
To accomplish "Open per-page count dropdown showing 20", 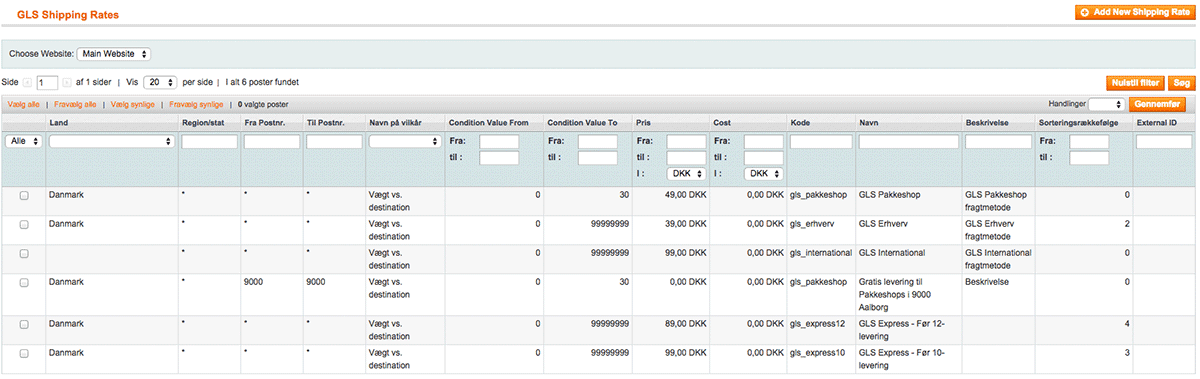I will point(160,82).
